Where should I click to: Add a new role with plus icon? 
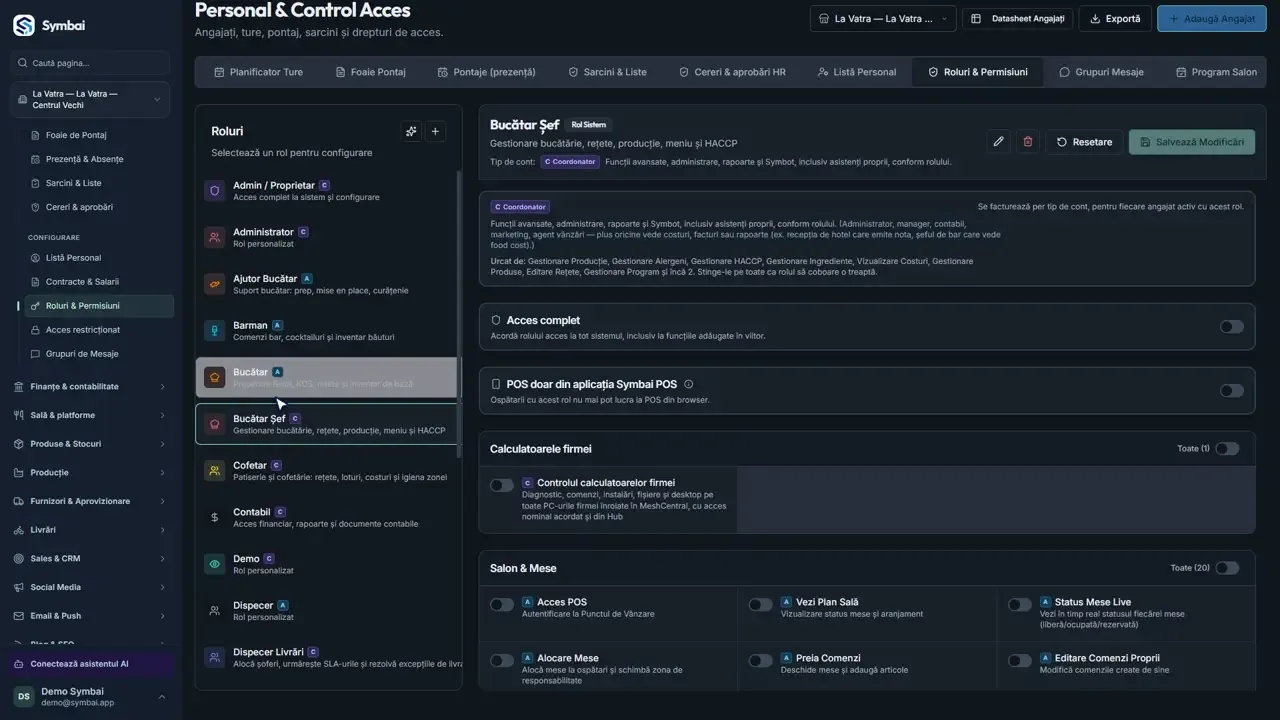(x=435, y=131)
